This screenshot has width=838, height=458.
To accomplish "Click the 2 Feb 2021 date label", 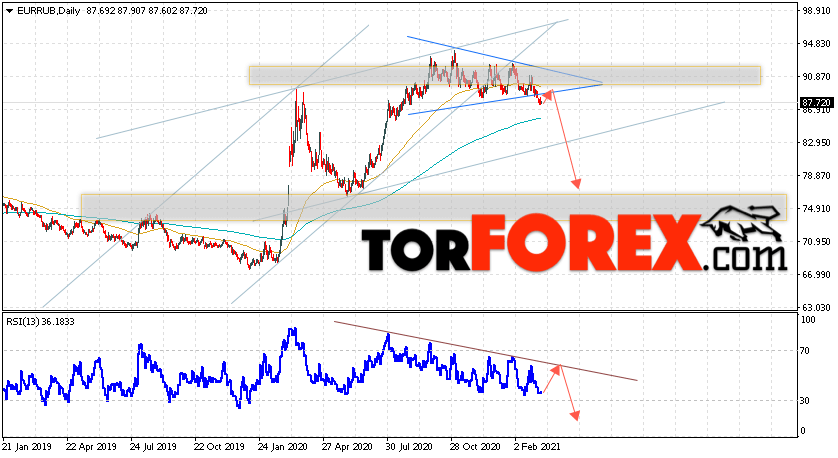I will (537, 446).
